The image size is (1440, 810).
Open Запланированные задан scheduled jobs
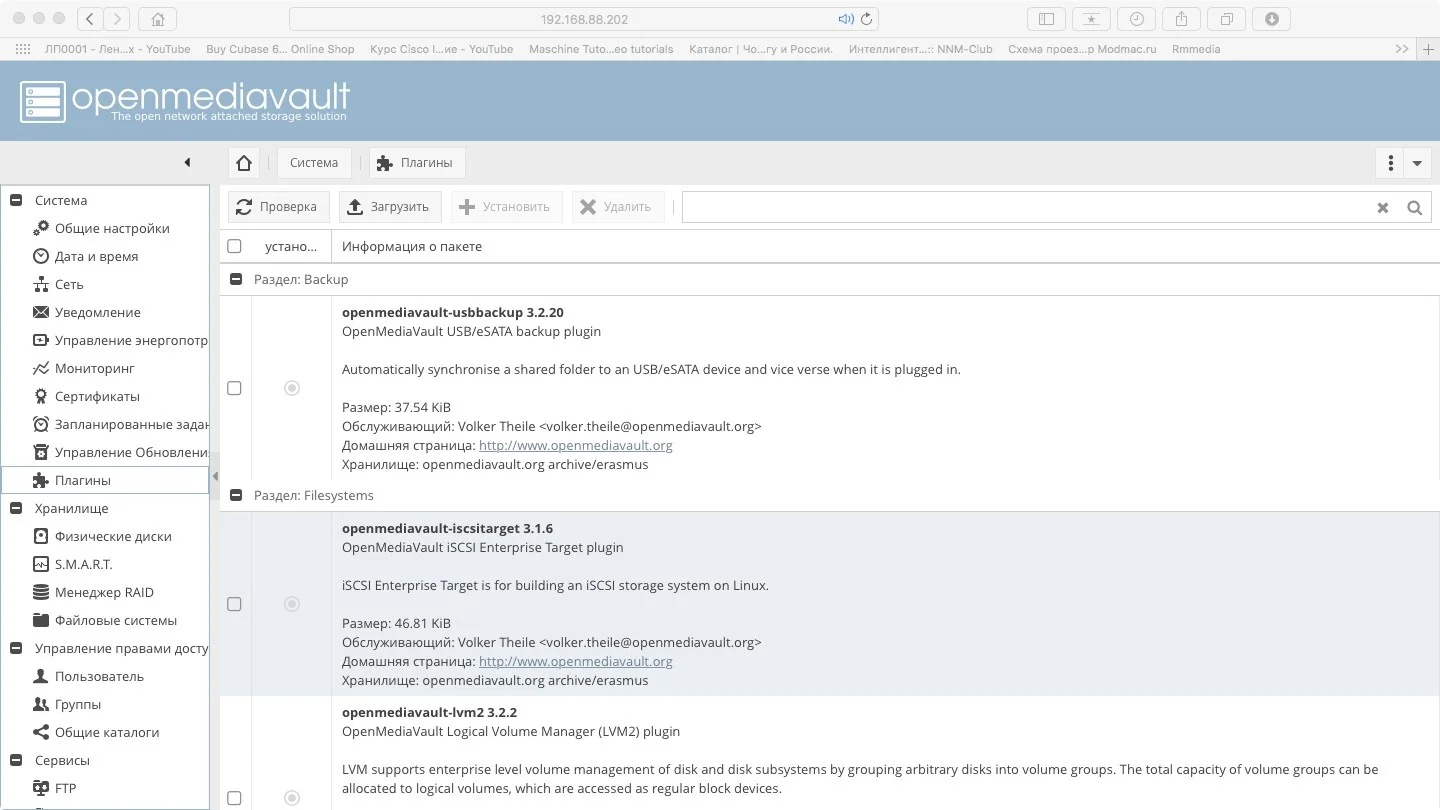pyautogui.click(x=131, y=424)
